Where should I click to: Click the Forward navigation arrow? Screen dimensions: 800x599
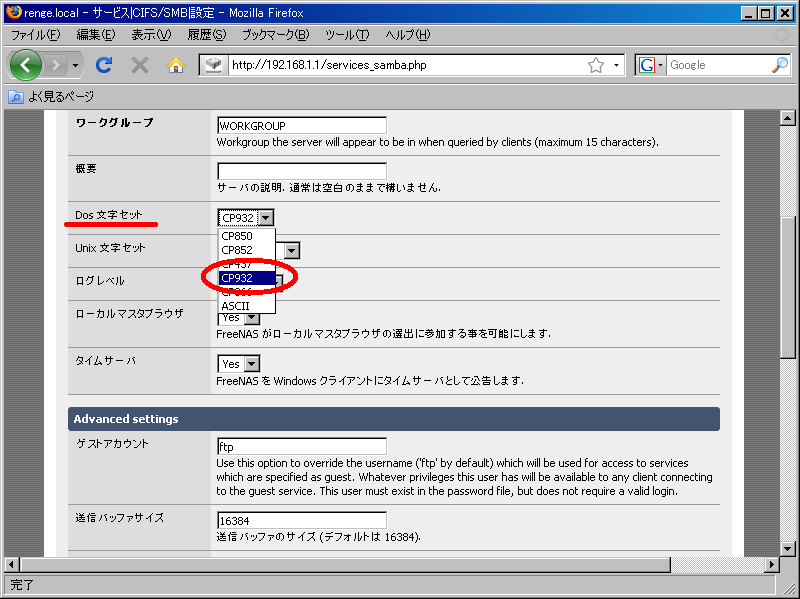(55, 65)
